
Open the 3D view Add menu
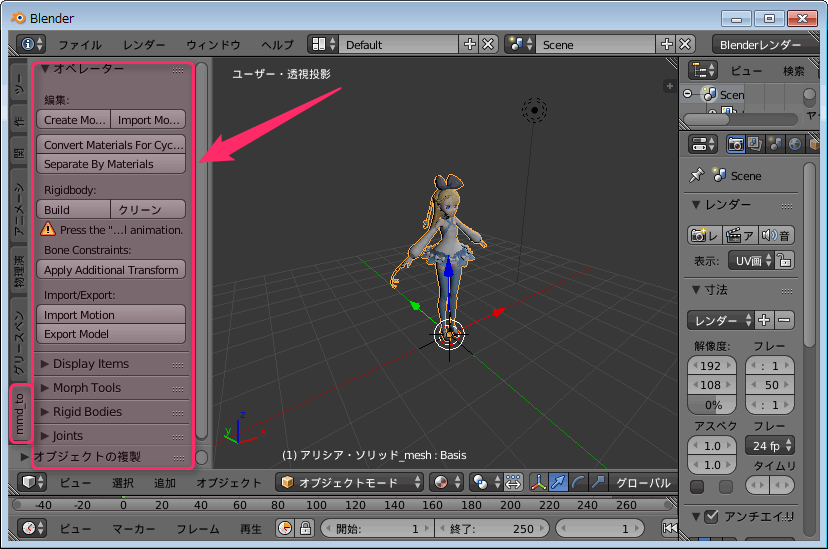pos(164,482)
